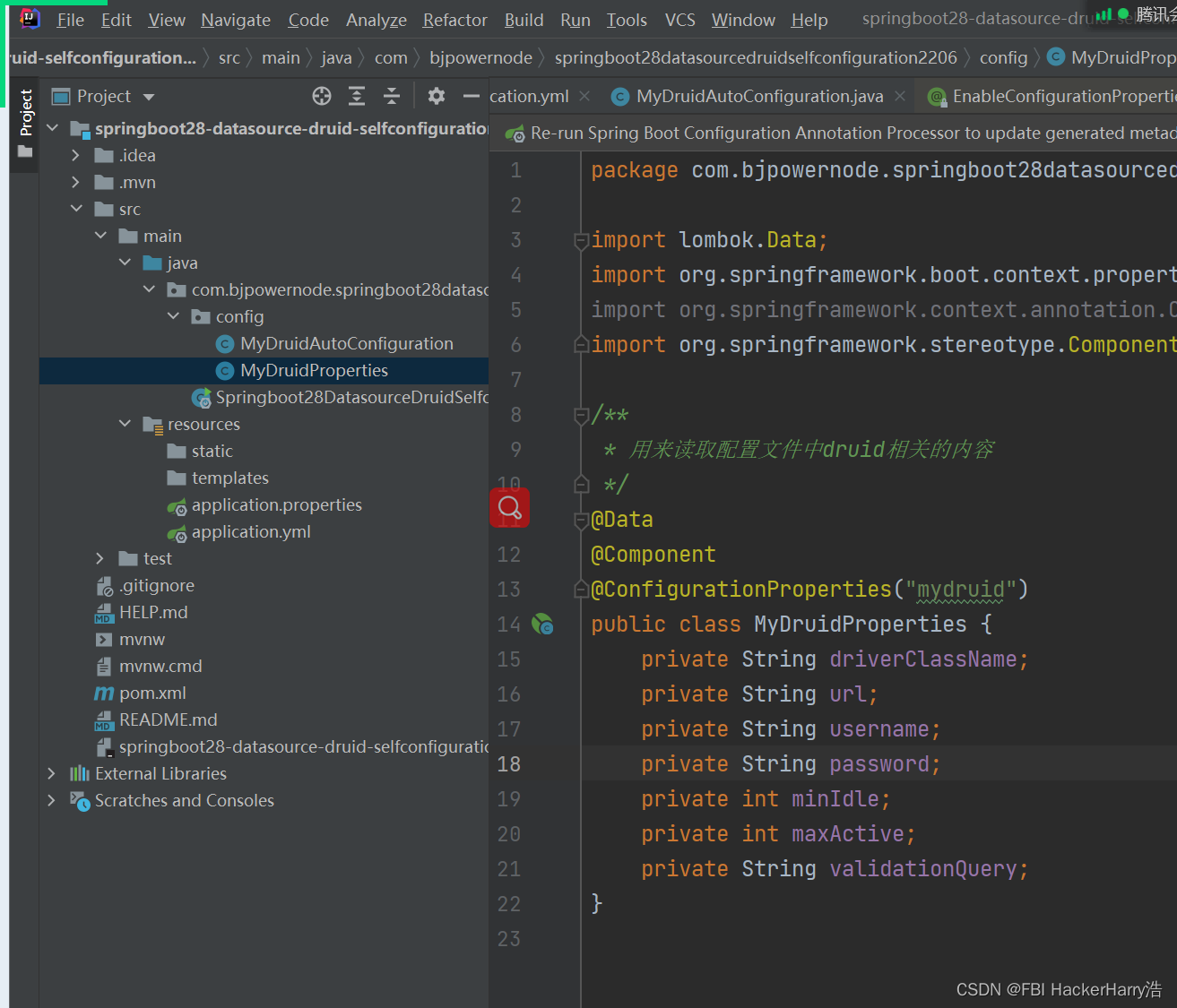
Task: Click 'bjpowernode' in the breadcrumb path
Action: coord(480,57)
